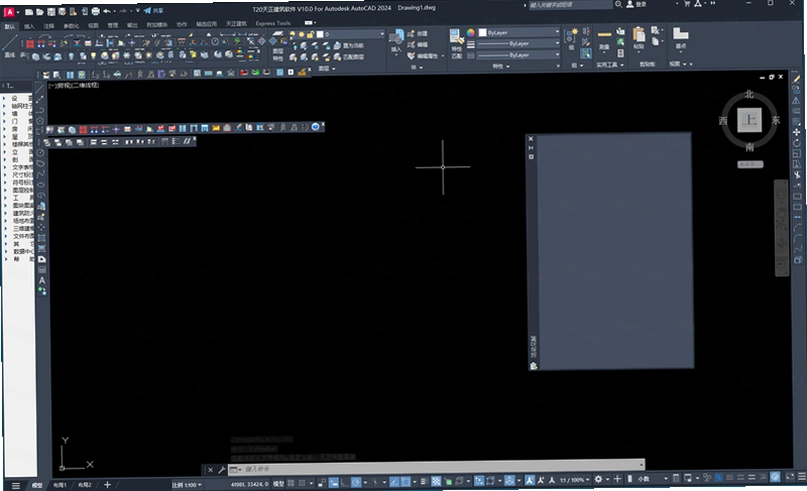Open the 比例 1:100 scale dropdown
Image resolution: width=807 pixels, height=491 pixels.
(186, 485)
